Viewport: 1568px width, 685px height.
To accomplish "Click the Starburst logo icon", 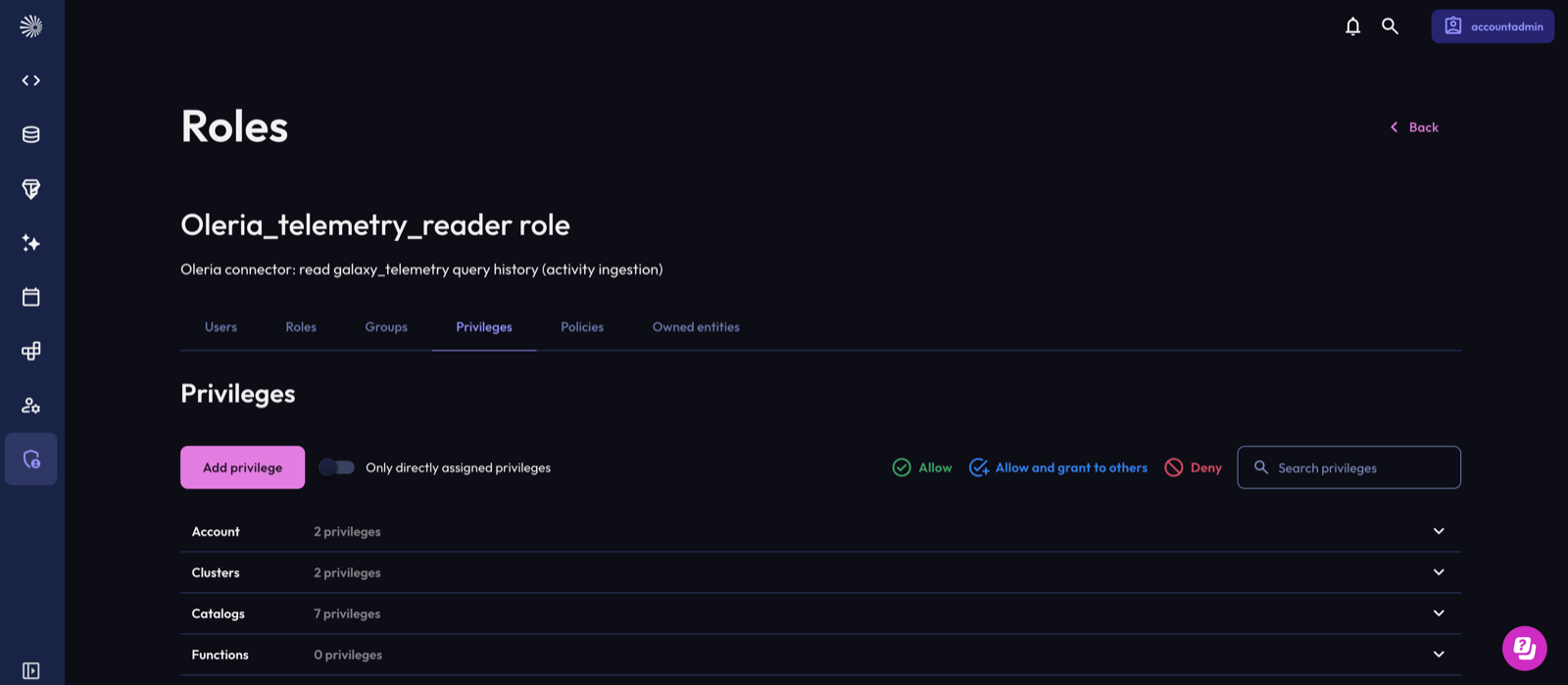I will pos(31,26).
